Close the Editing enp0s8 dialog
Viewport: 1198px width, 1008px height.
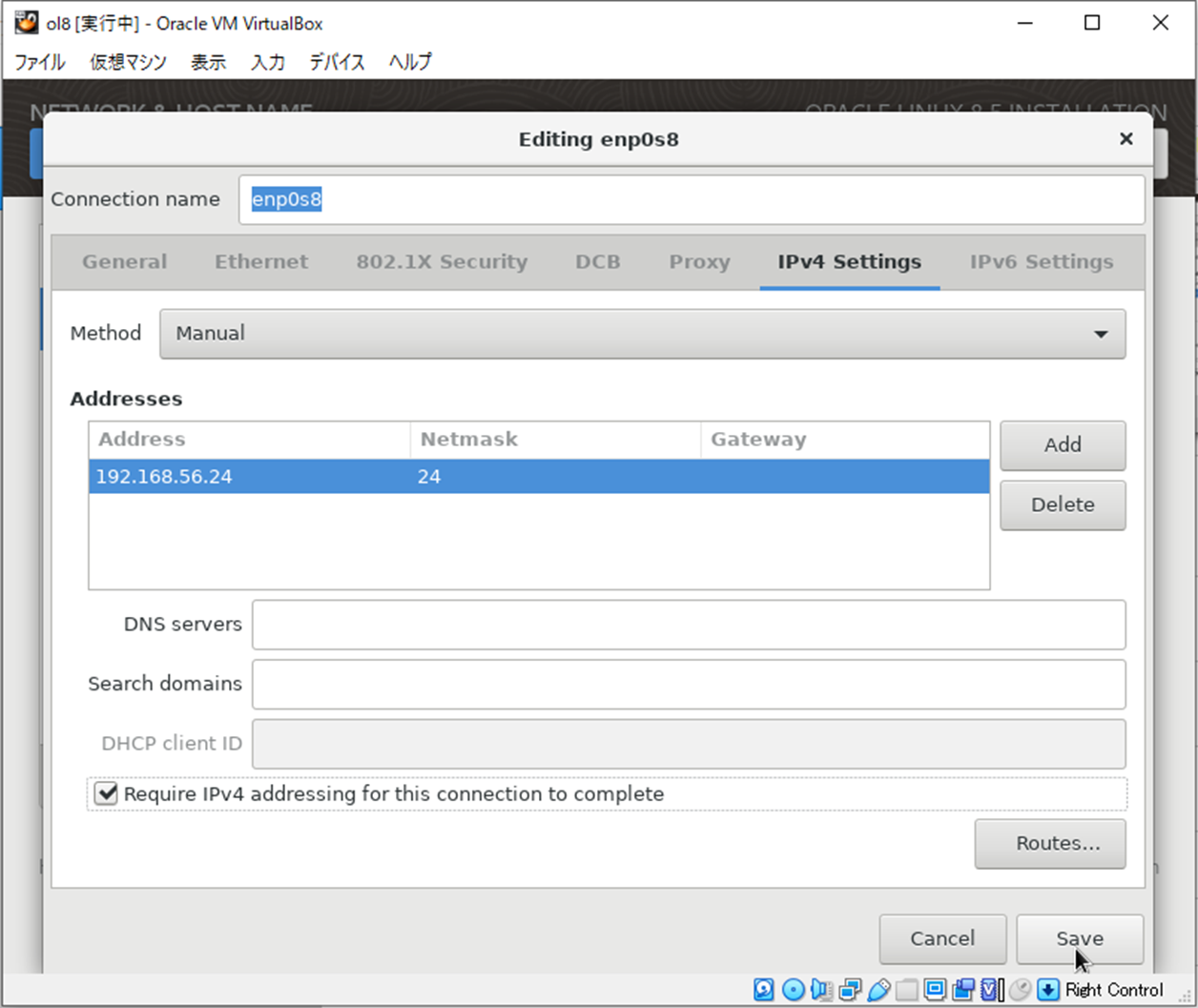(1126, 139)
